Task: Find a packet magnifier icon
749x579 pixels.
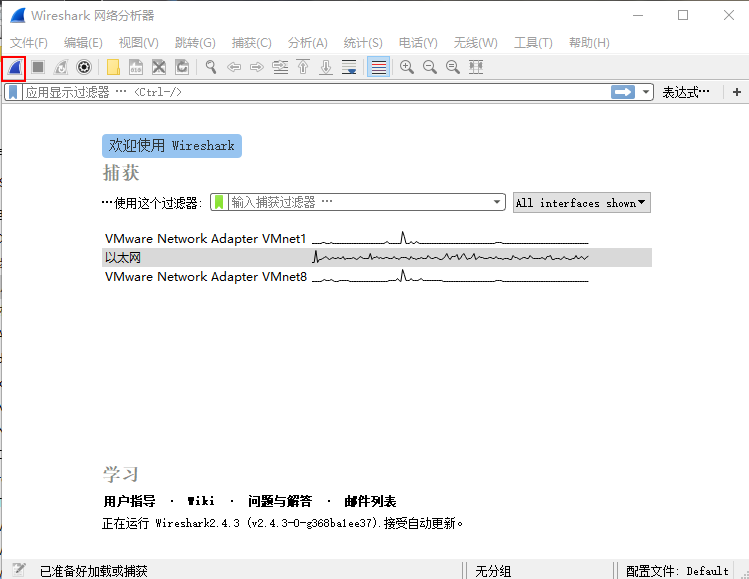Action: [211, 67]
